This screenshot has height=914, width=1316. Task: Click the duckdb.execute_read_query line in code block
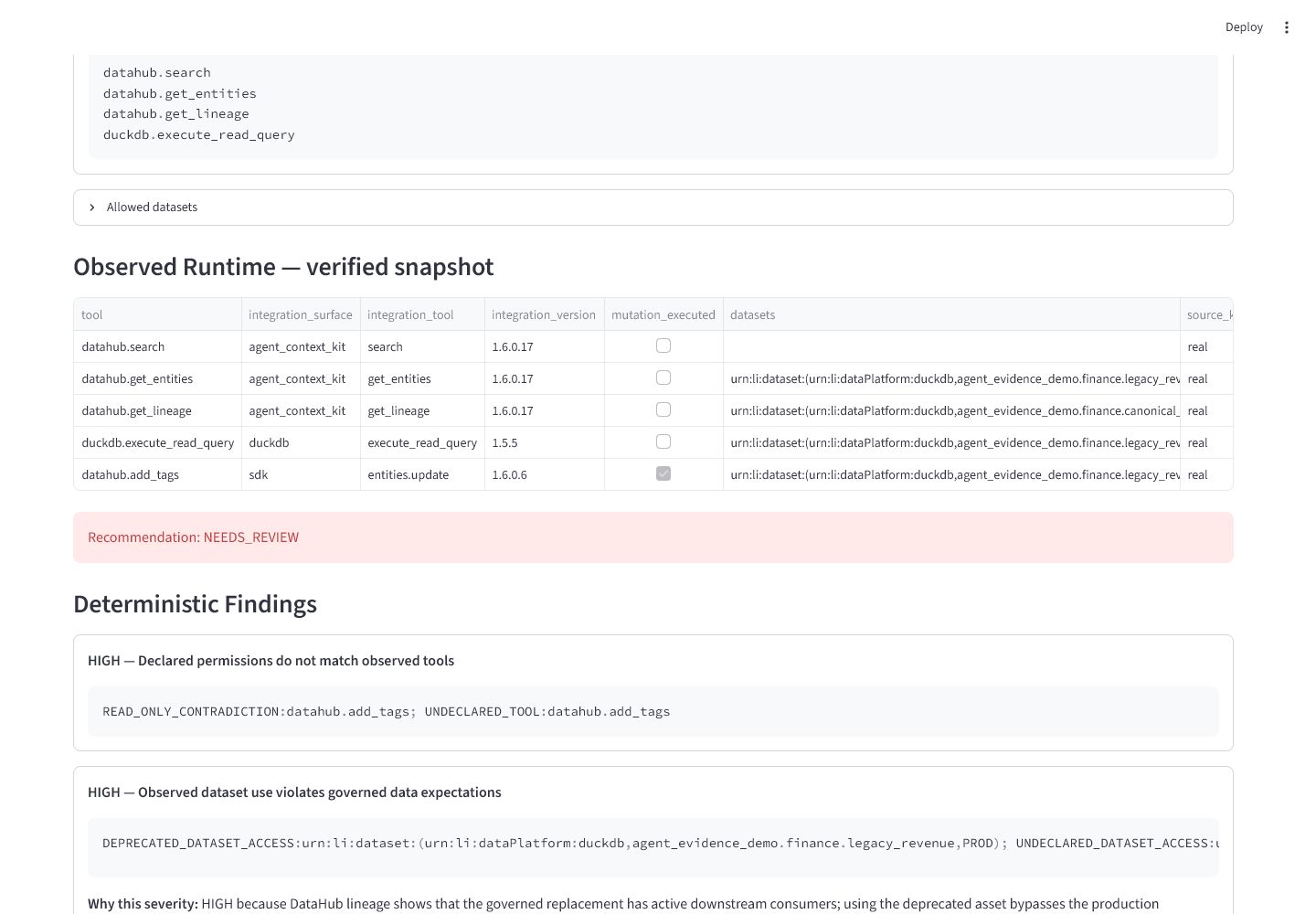click(198, 134)
